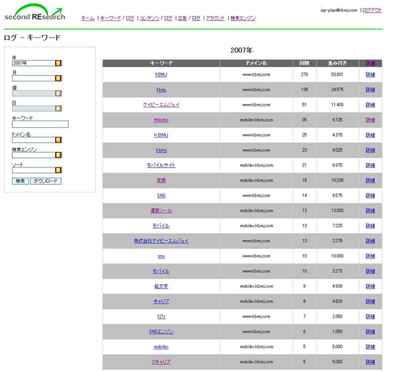The image size is (400, 372).
Task: Go to ホーム in the top navigation
Action: pos(88,18)
